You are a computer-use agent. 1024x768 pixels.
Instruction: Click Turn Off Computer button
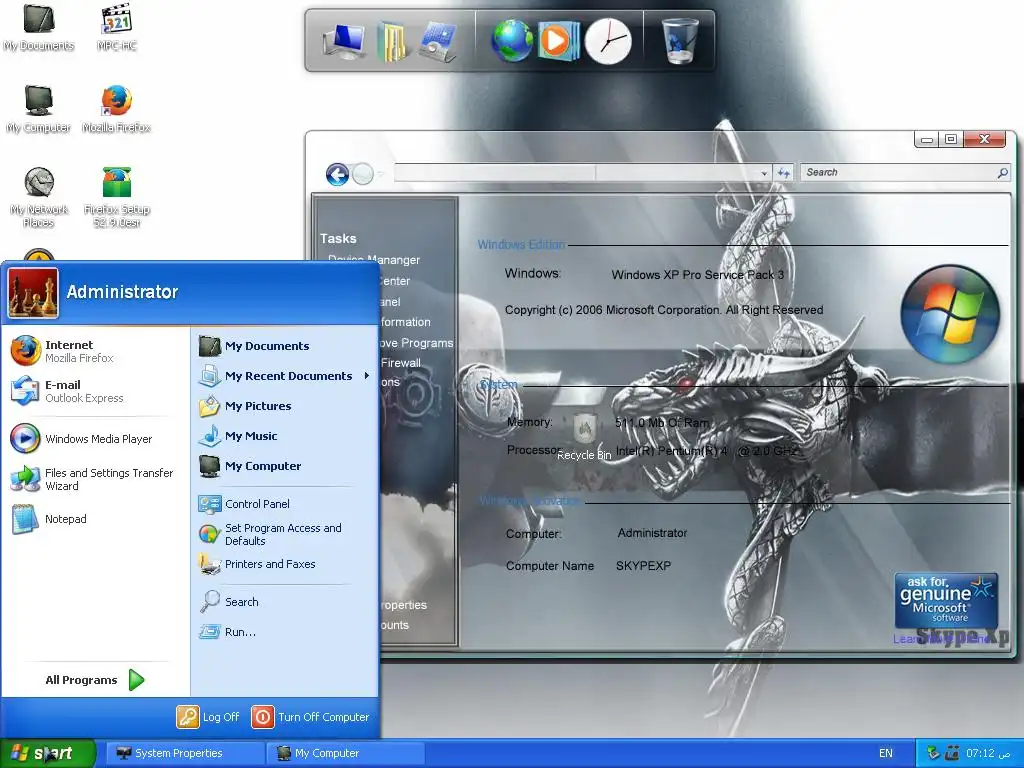point(311,717)
